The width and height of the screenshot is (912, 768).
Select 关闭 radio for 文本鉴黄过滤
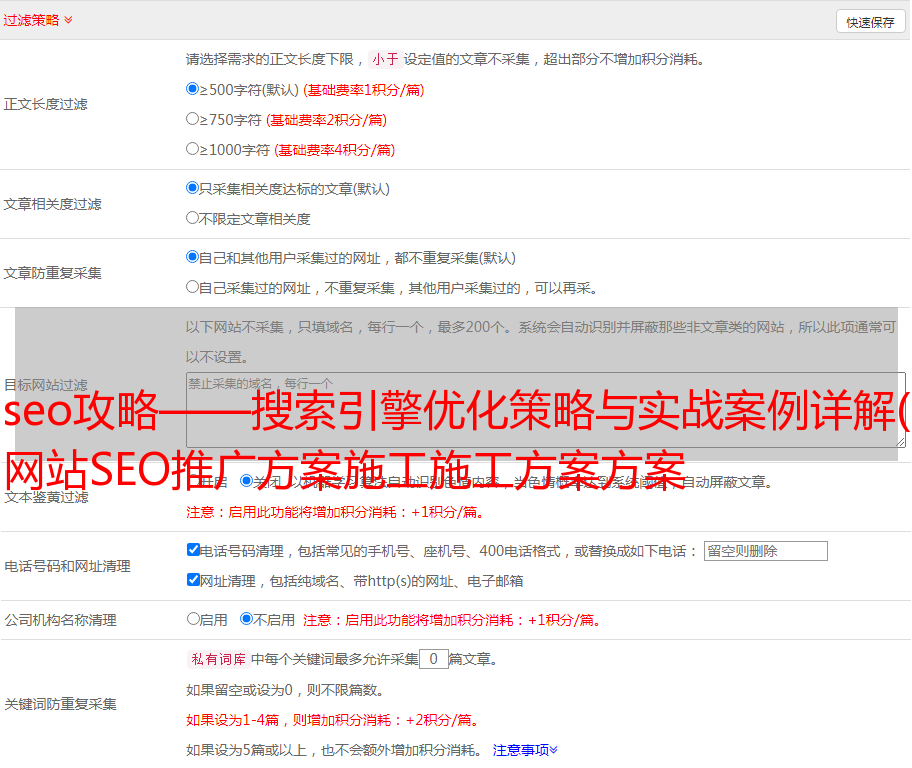point(246,481)
